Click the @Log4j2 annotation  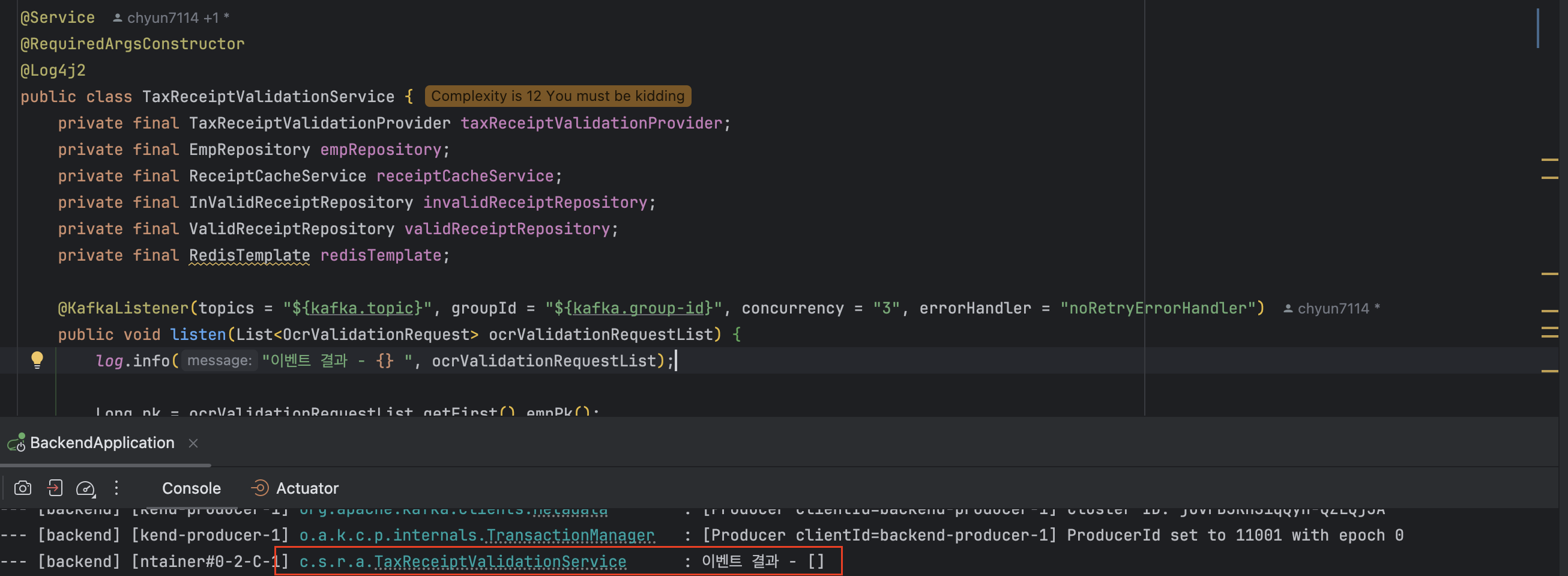coord(53,71)
